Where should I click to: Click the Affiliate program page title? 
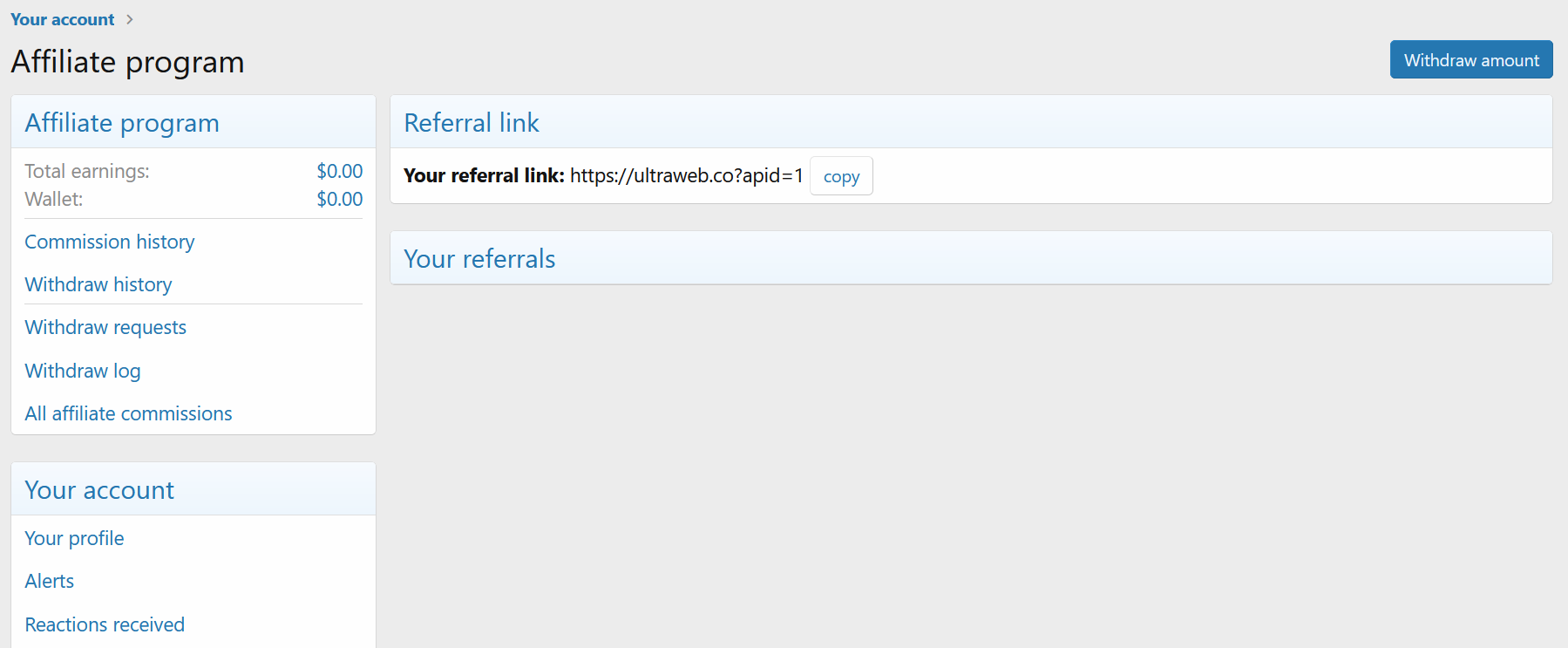tap(127, 62)
